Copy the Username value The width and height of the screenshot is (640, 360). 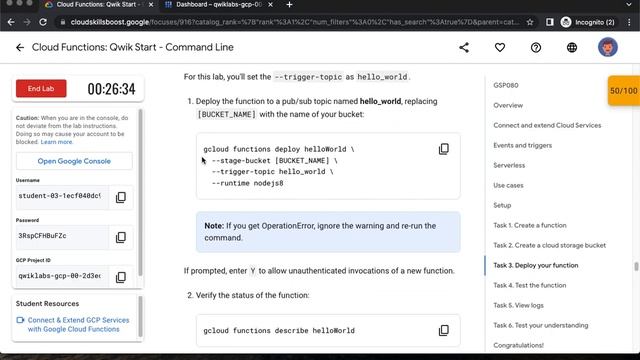pyautogui.click(x=121, y=197)
